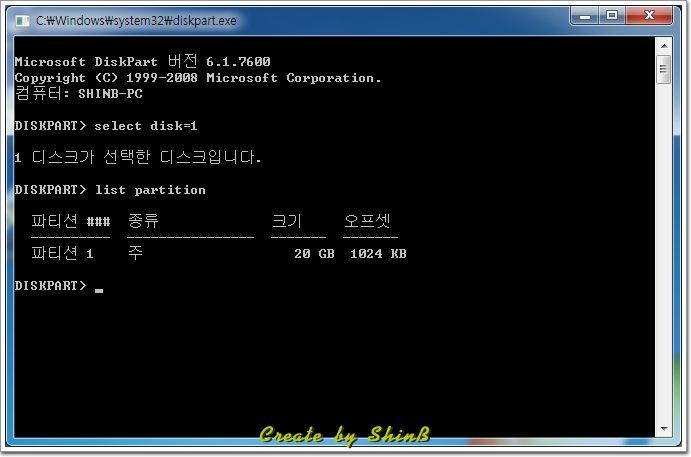Click the 'list partition' command text
691x457 pixels.
pyautogui.click(x=150, y=190)
